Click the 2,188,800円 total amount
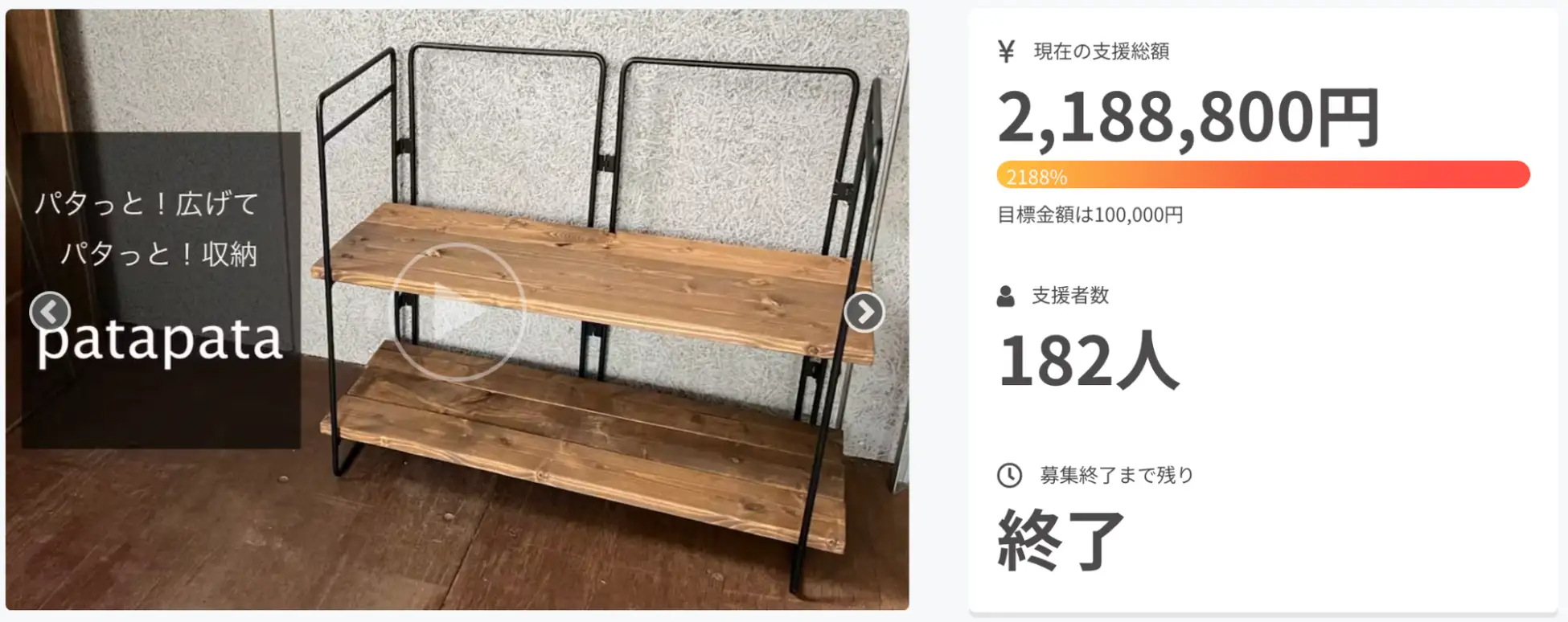 click(x=1188, y=118)
